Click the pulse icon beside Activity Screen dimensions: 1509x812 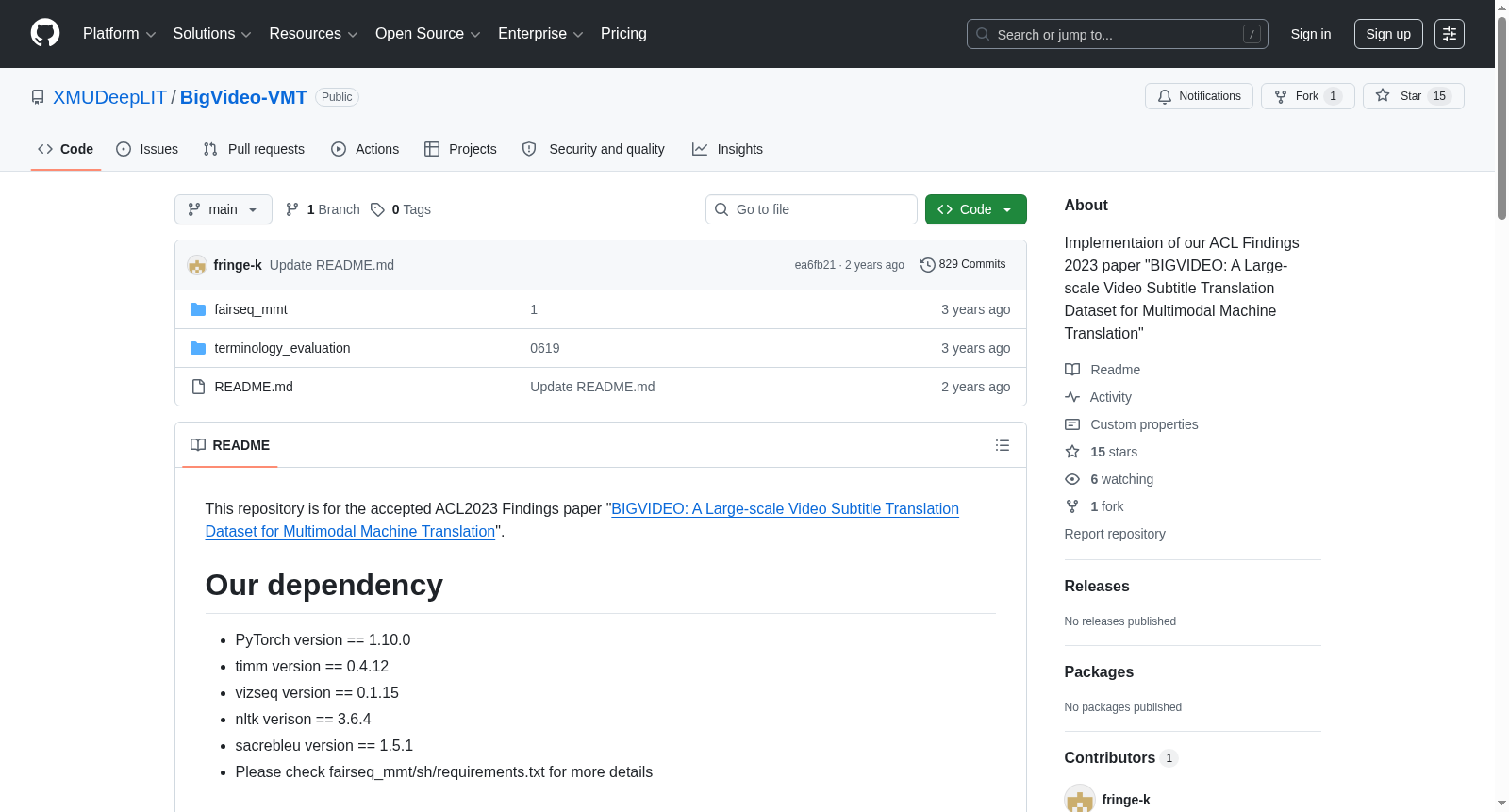coord(1072,397)
